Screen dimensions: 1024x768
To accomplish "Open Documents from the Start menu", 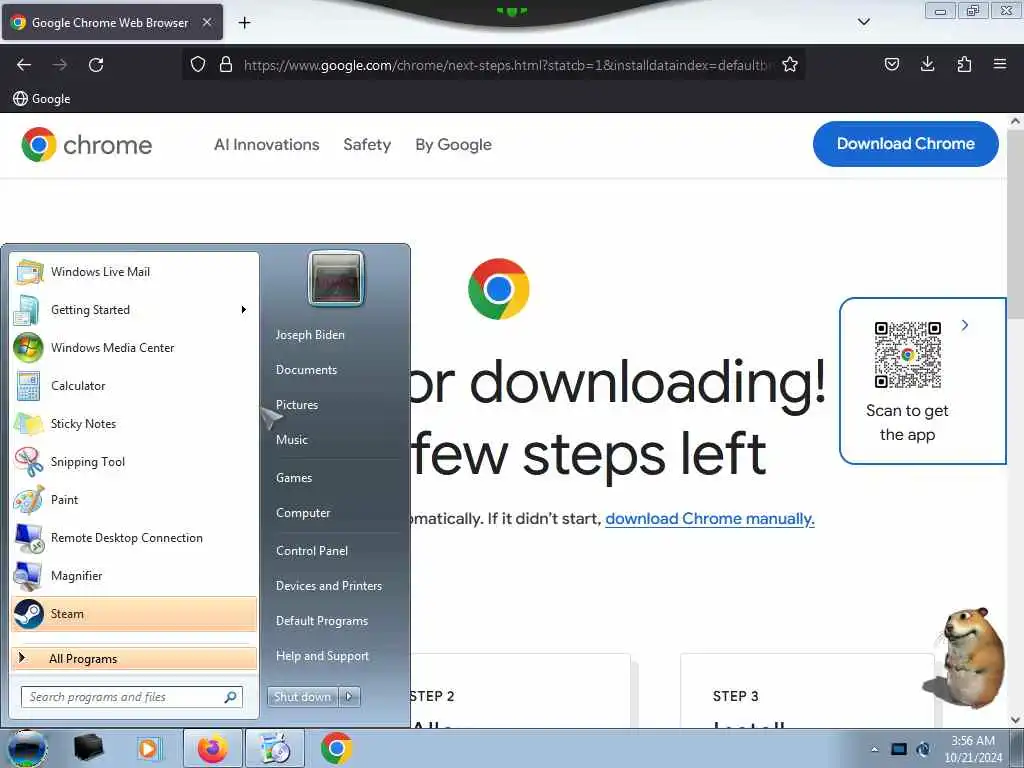I will [x=306, y=370].
